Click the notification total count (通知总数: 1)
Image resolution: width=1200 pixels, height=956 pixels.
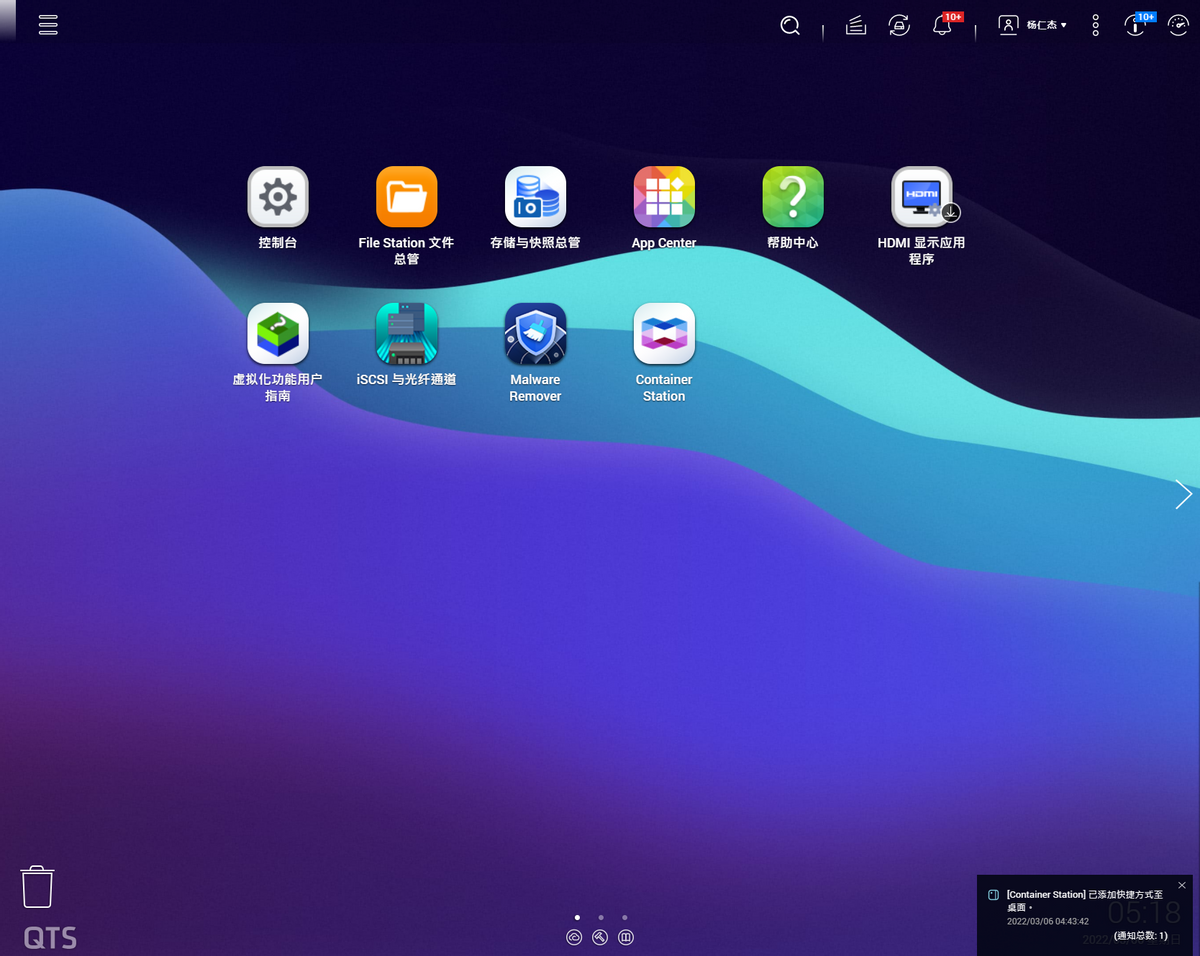click(1141, 936)
